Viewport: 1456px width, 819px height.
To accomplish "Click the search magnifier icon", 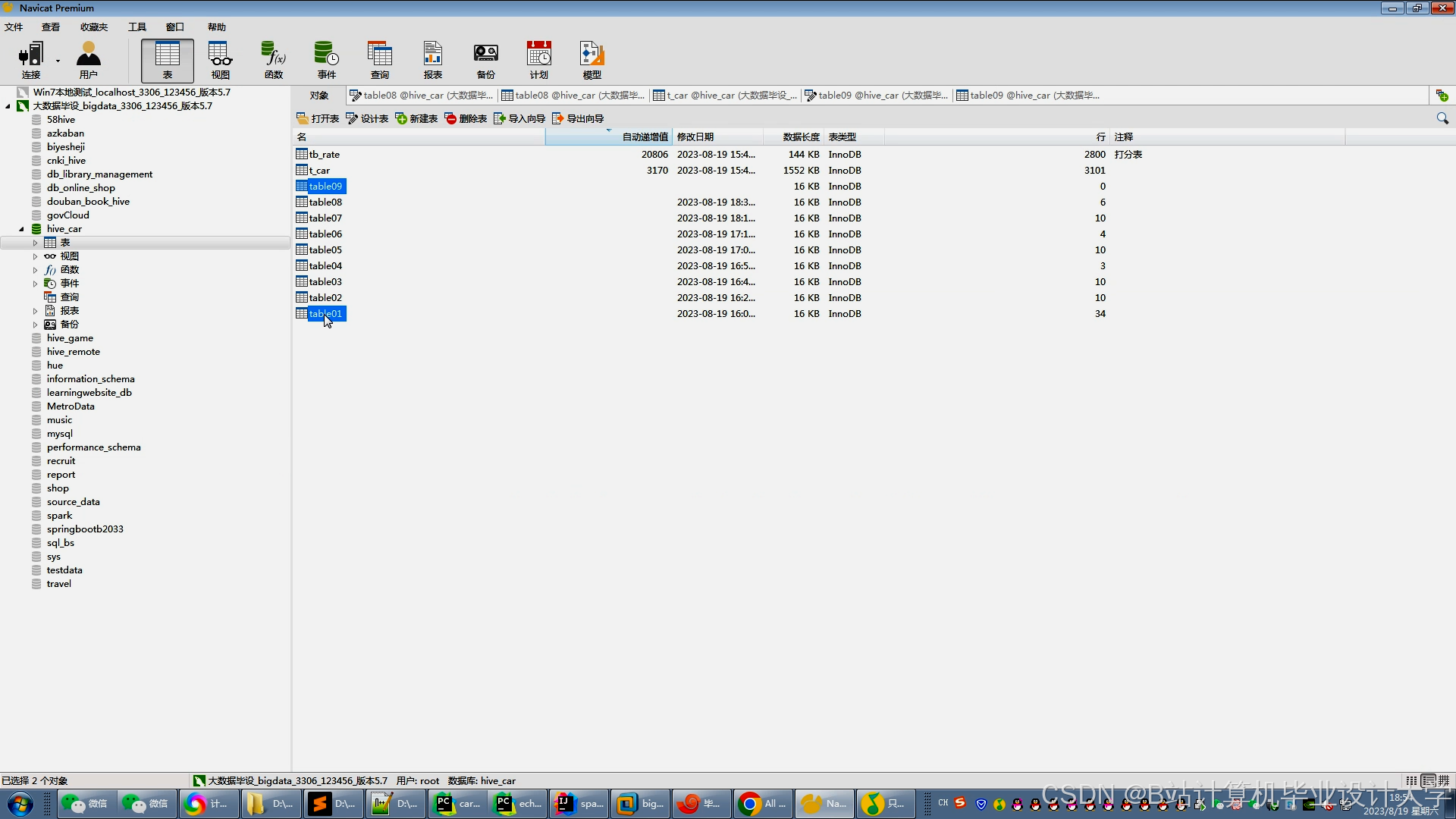I will (x=1442, y=118).
